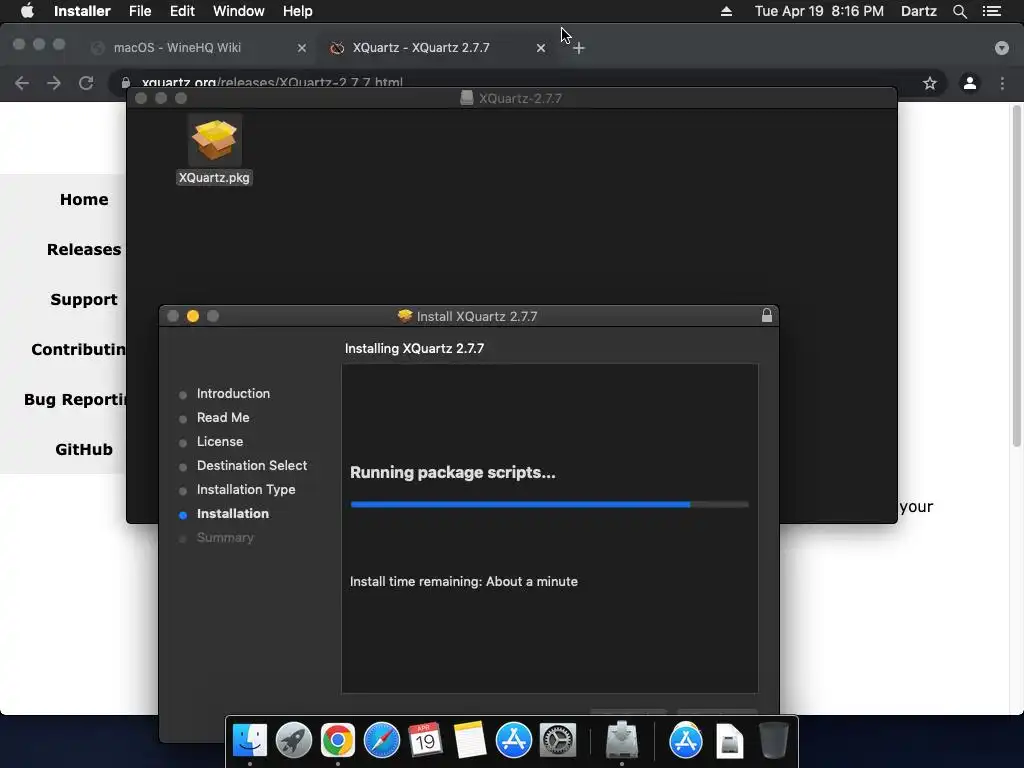
Task: Click the Dartz user name in menu bar
Action: (x=918, y=11)
